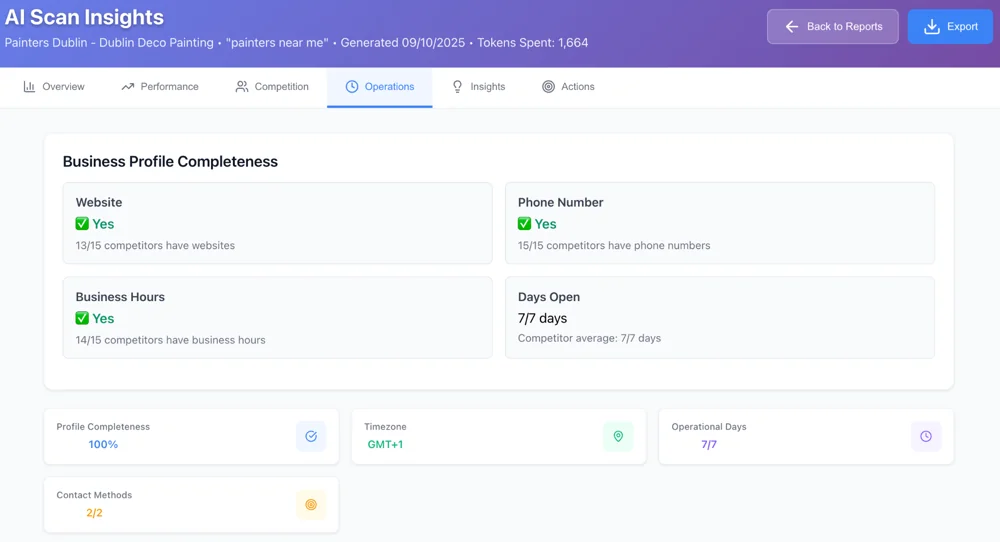Screen dimensions: 1000x542
Task: Click the green checkmark under Website
Action: pyautogui.click(x=83, y=224)
